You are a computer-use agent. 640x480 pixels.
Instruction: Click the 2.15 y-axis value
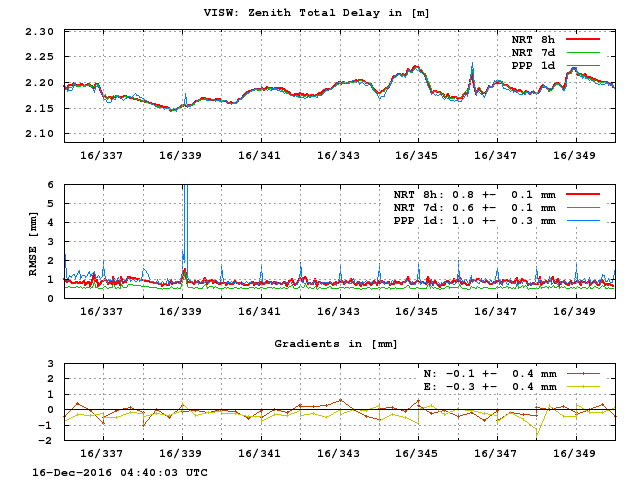coord(39,109)
